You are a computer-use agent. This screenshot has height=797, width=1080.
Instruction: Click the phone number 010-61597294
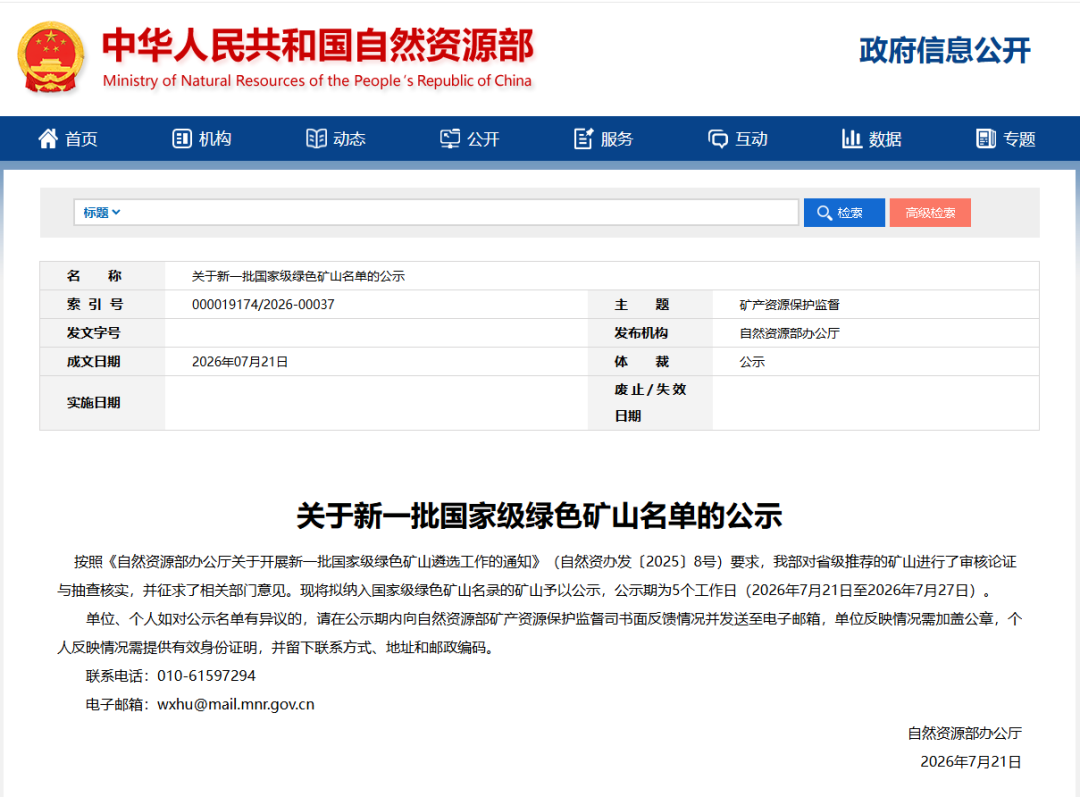[206, 676]
